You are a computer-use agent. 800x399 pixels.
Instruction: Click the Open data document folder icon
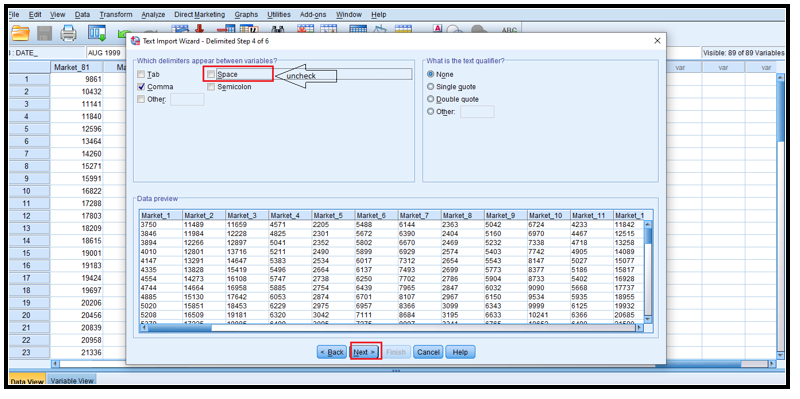click(x=21, y=34)
